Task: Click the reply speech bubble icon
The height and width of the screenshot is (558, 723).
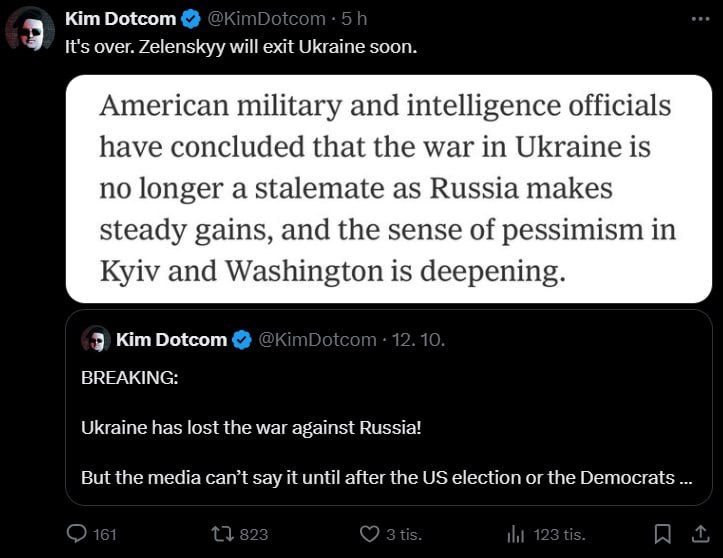Action: pyautogui.click(x=77, y=533)
